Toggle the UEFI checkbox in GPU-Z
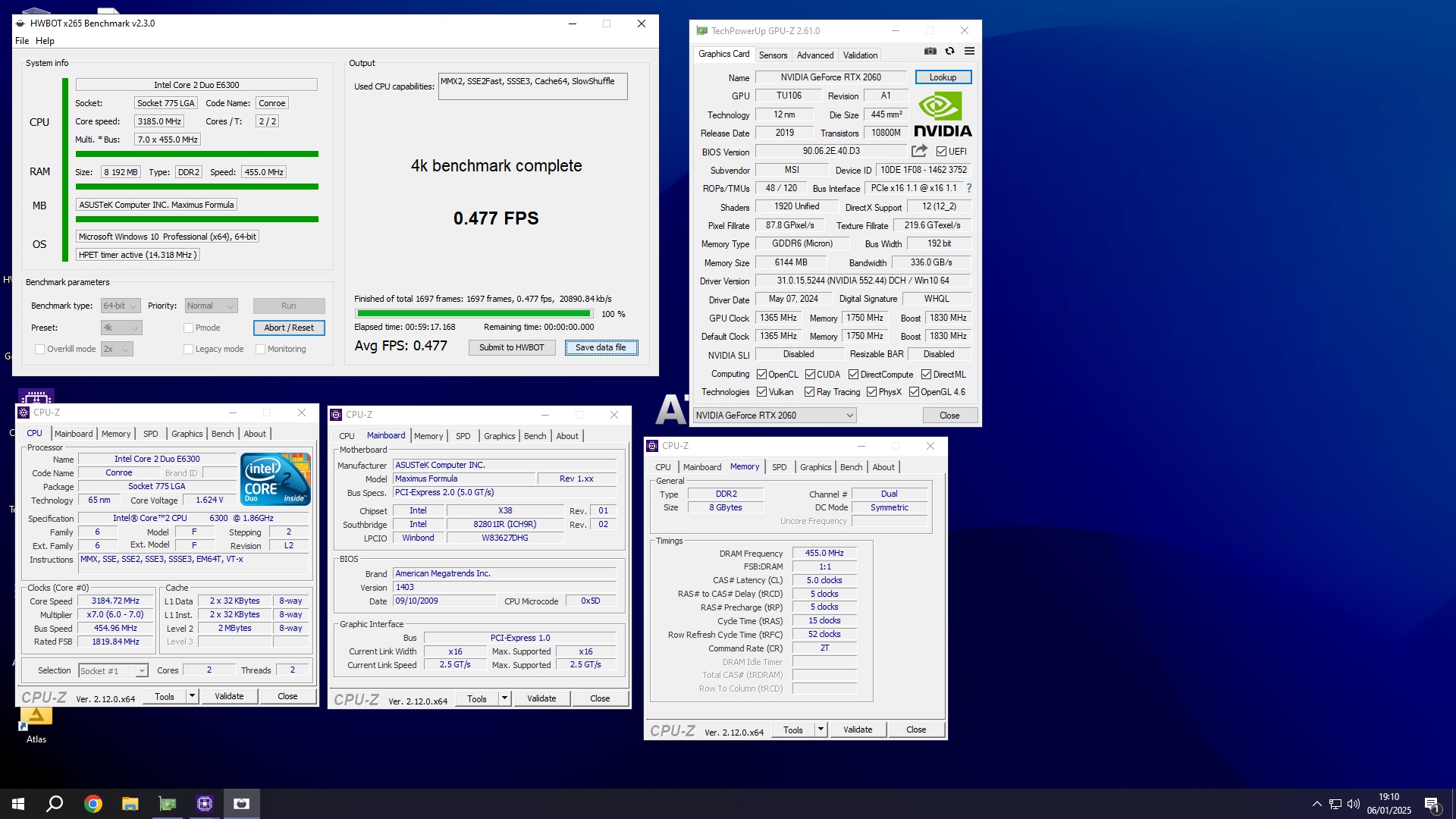 (x=941, y=152)
